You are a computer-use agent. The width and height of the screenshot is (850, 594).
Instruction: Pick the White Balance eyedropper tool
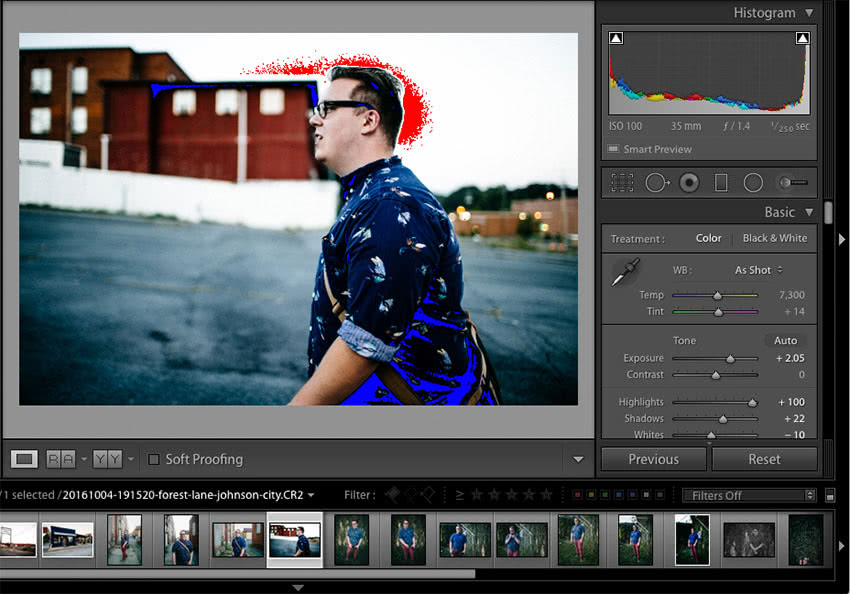[625, 272]
